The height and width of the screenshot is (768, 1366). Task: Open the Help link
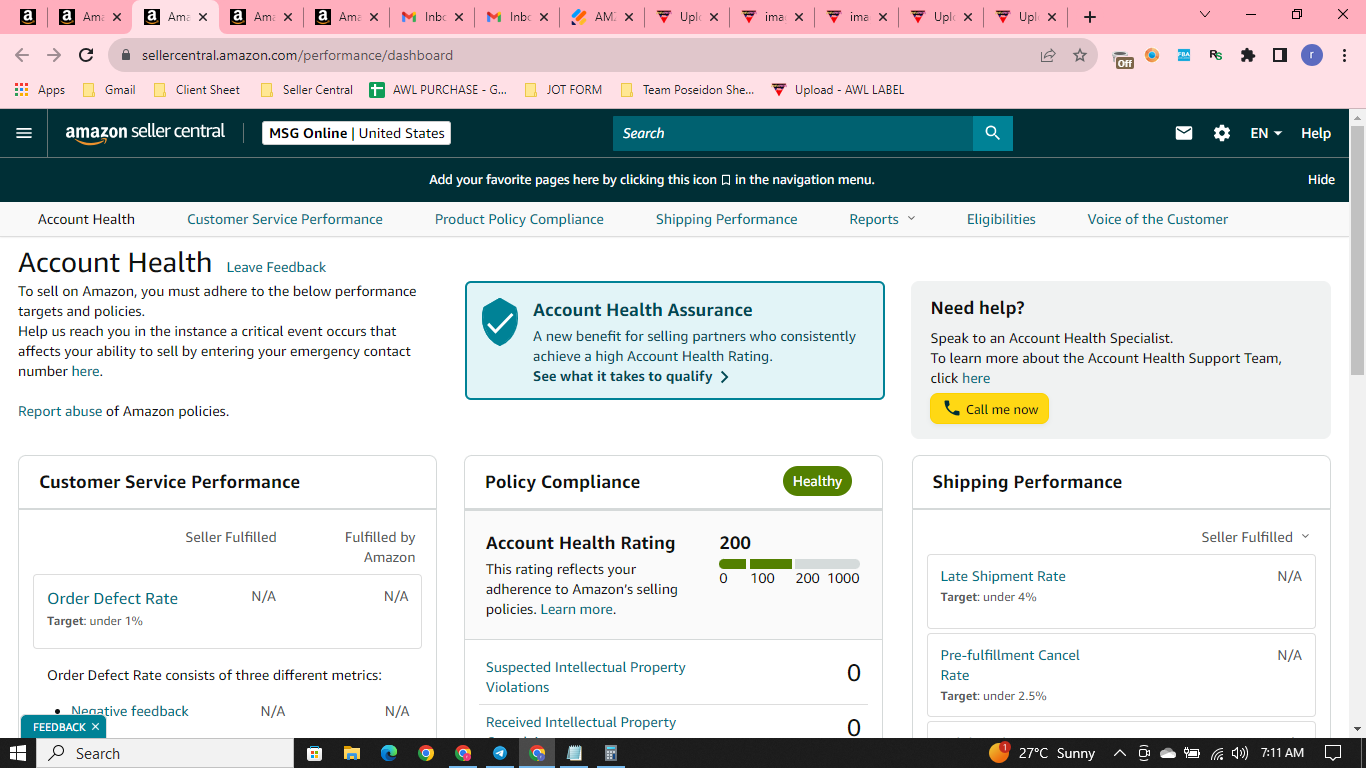[1316, 133]
